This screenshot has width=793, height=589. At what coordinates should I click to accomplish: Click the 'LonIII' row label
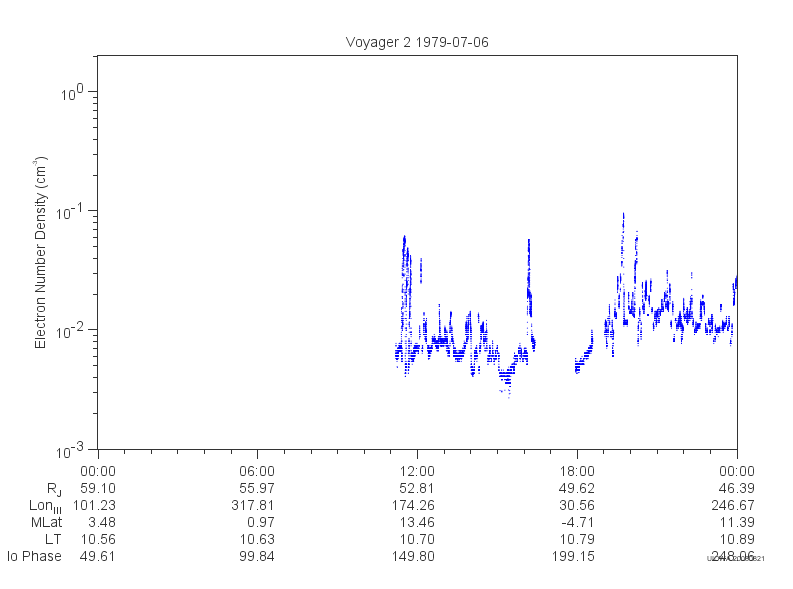(46, 506)
